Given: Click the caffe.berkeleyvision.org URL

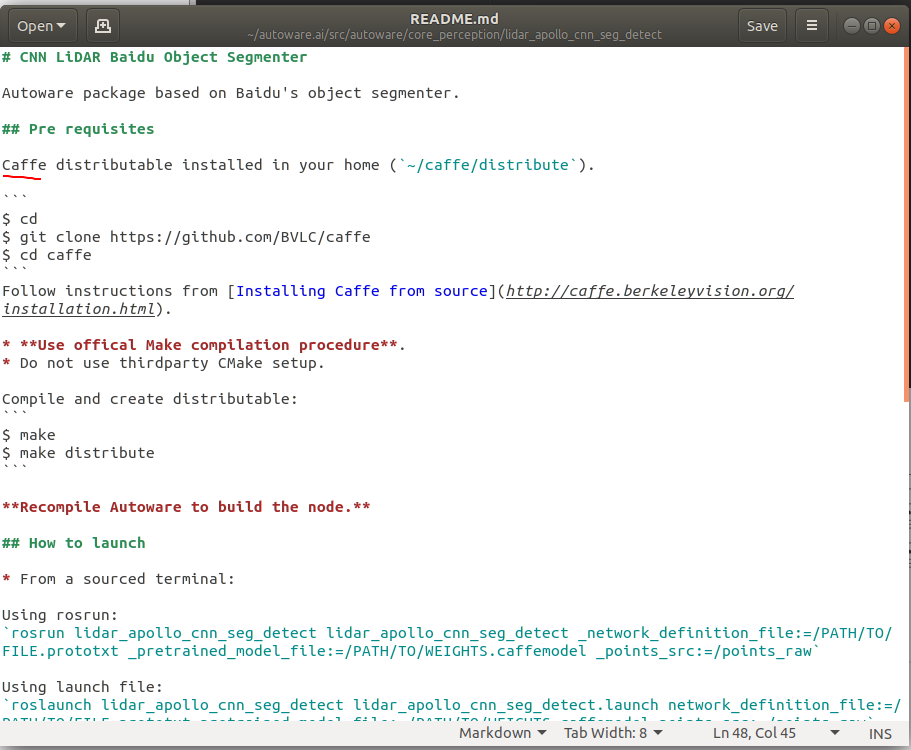Looking at the screenshot, I should click(650, 291).
